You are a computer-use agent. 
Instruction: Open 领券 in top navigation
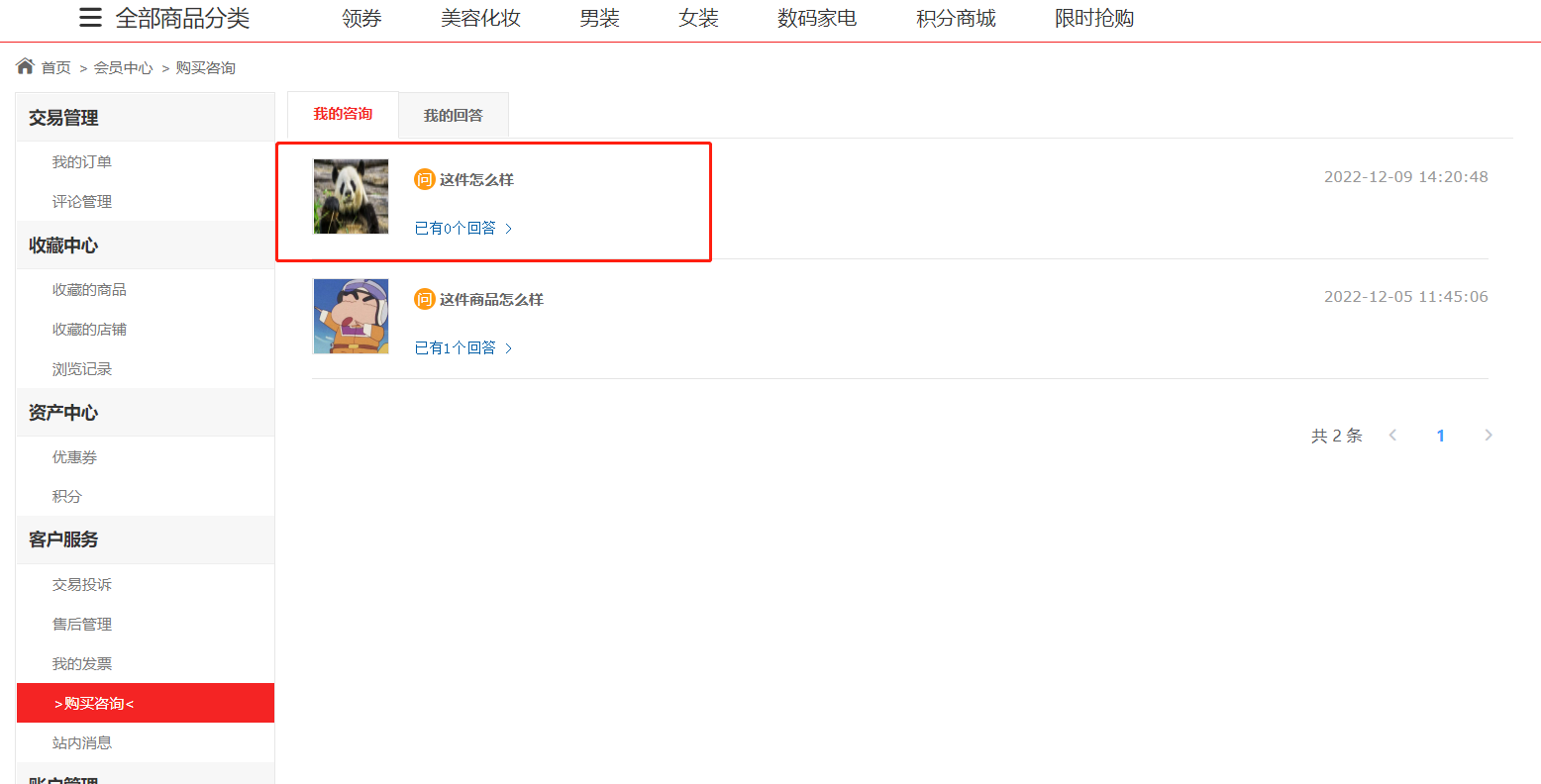coord(361,18)
